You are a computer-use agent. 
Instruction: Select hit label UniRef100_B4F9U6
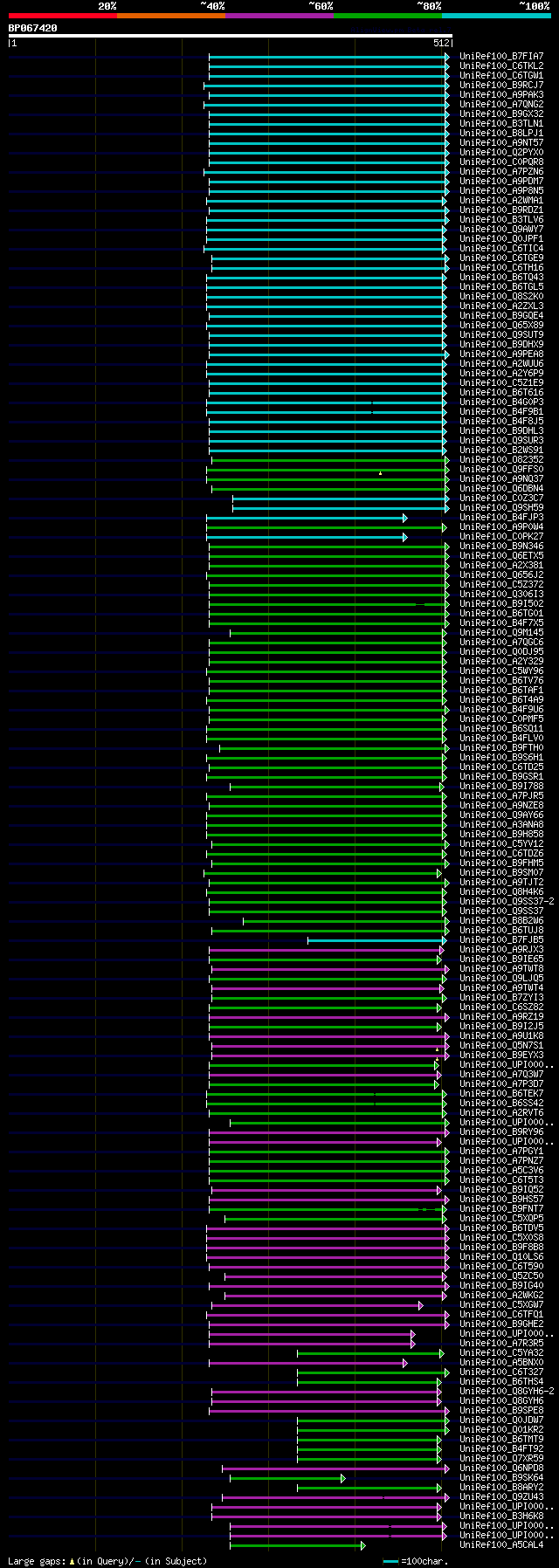(x=501, y=710)
